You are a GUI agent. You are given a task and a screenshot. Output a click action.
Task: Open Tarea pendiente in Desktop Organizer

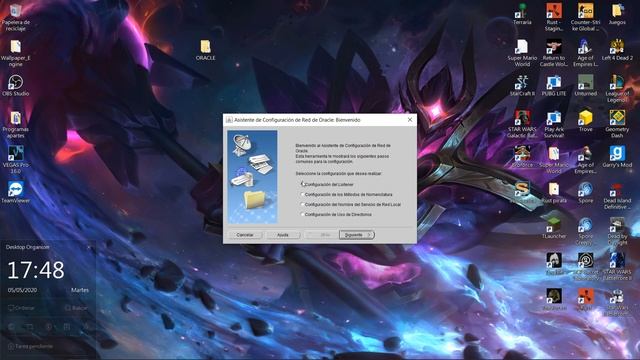coord(30,346)
